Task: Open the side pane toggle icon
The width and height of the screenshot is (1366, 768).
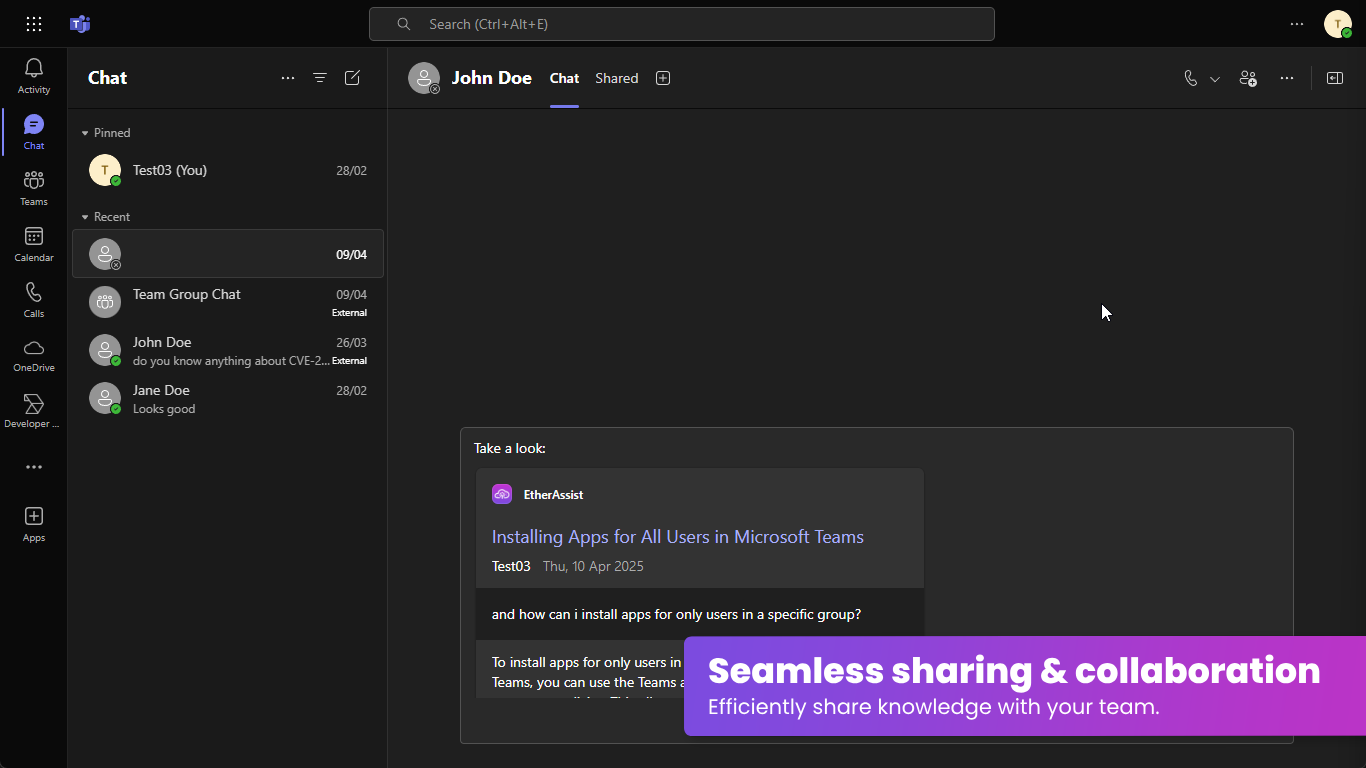Action: 1335,78
